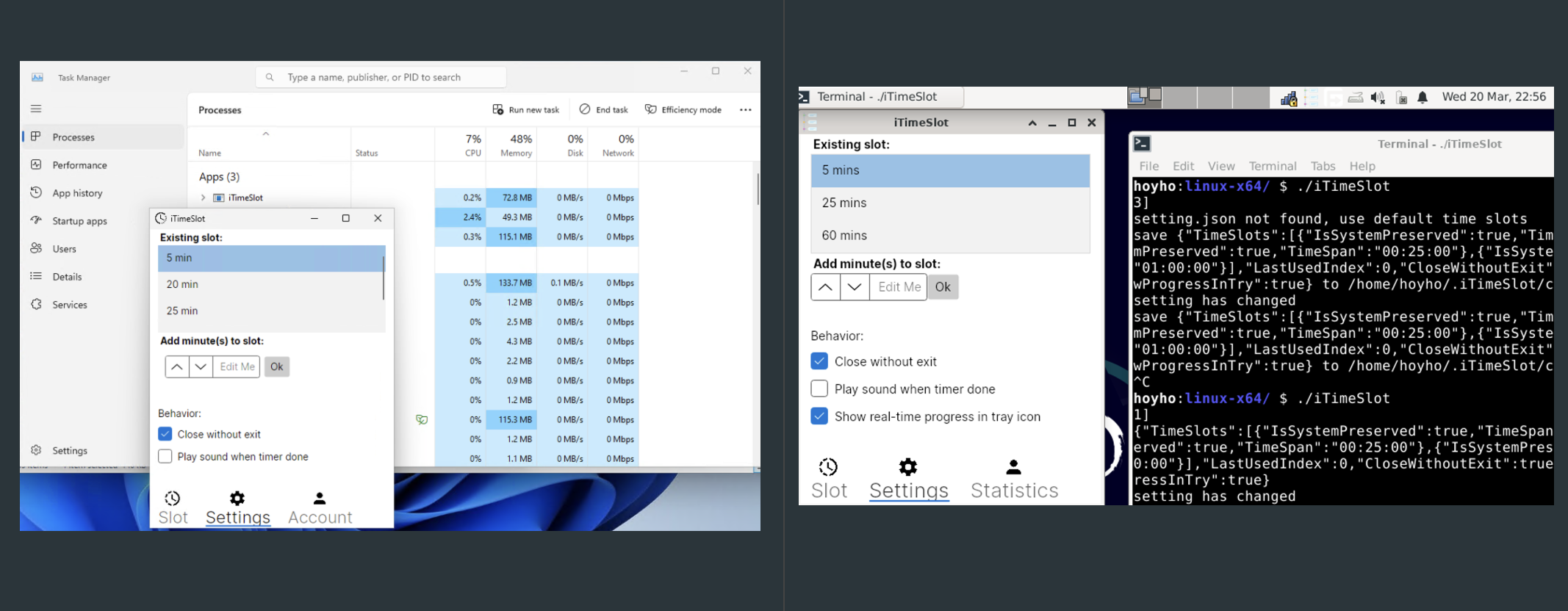
Task: Click Efficiency mode in Task Manager
Action: pyautogui.click(x=683, y=109)
